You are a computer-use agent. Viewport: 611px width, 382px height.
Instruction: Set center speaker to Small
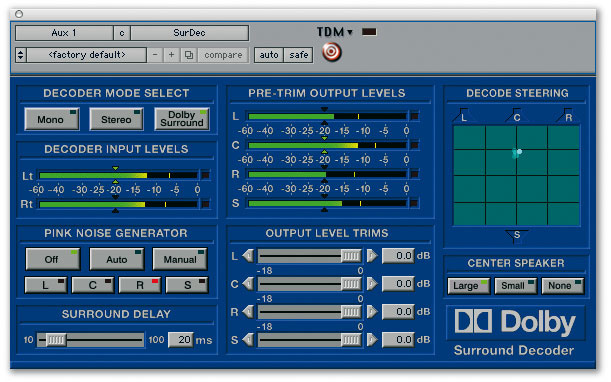click(x=515, y=286)
